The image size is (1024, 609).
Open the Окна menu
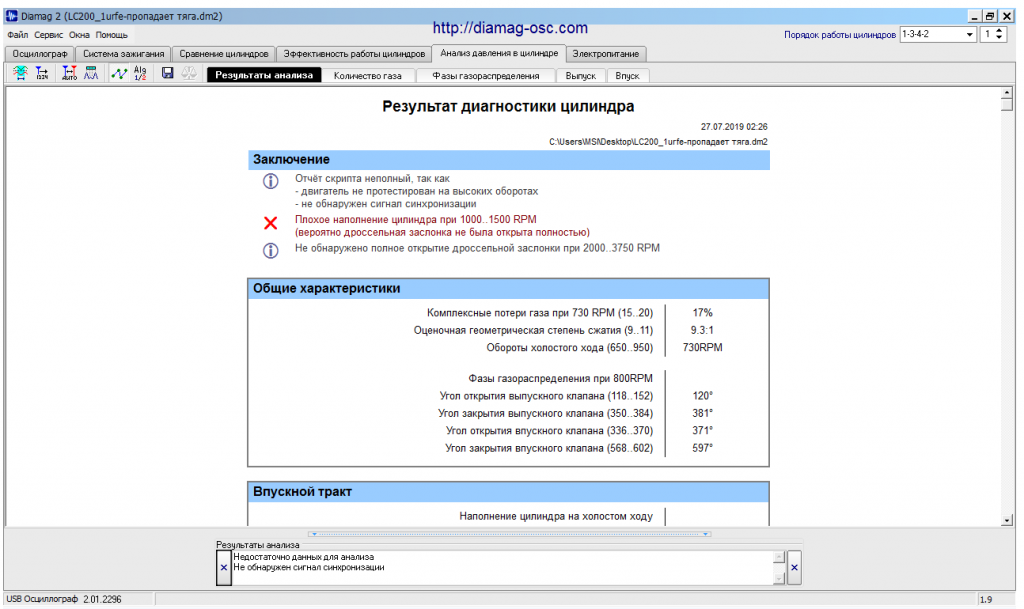79,35
